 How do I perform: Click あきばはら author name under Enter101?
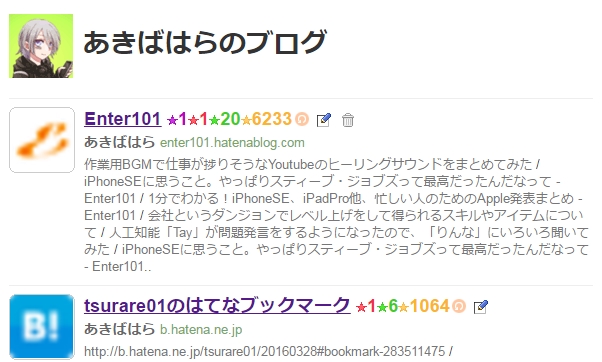(x=119, y=142)
